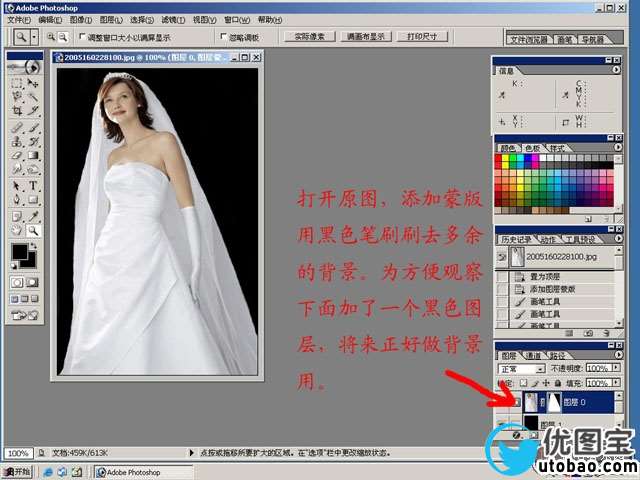The width and height of the screenshot is (640, 480).
Task: Select the Eraser tool
Action: click(x=17, y=156)
